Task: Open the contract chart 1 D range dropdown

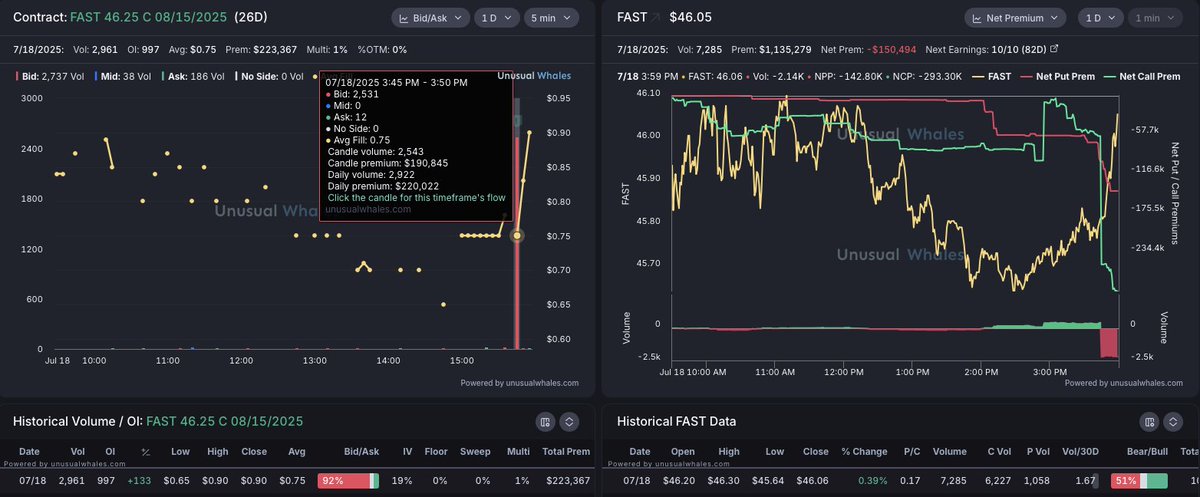Action: pyautogui.click(x=496, y=18)
